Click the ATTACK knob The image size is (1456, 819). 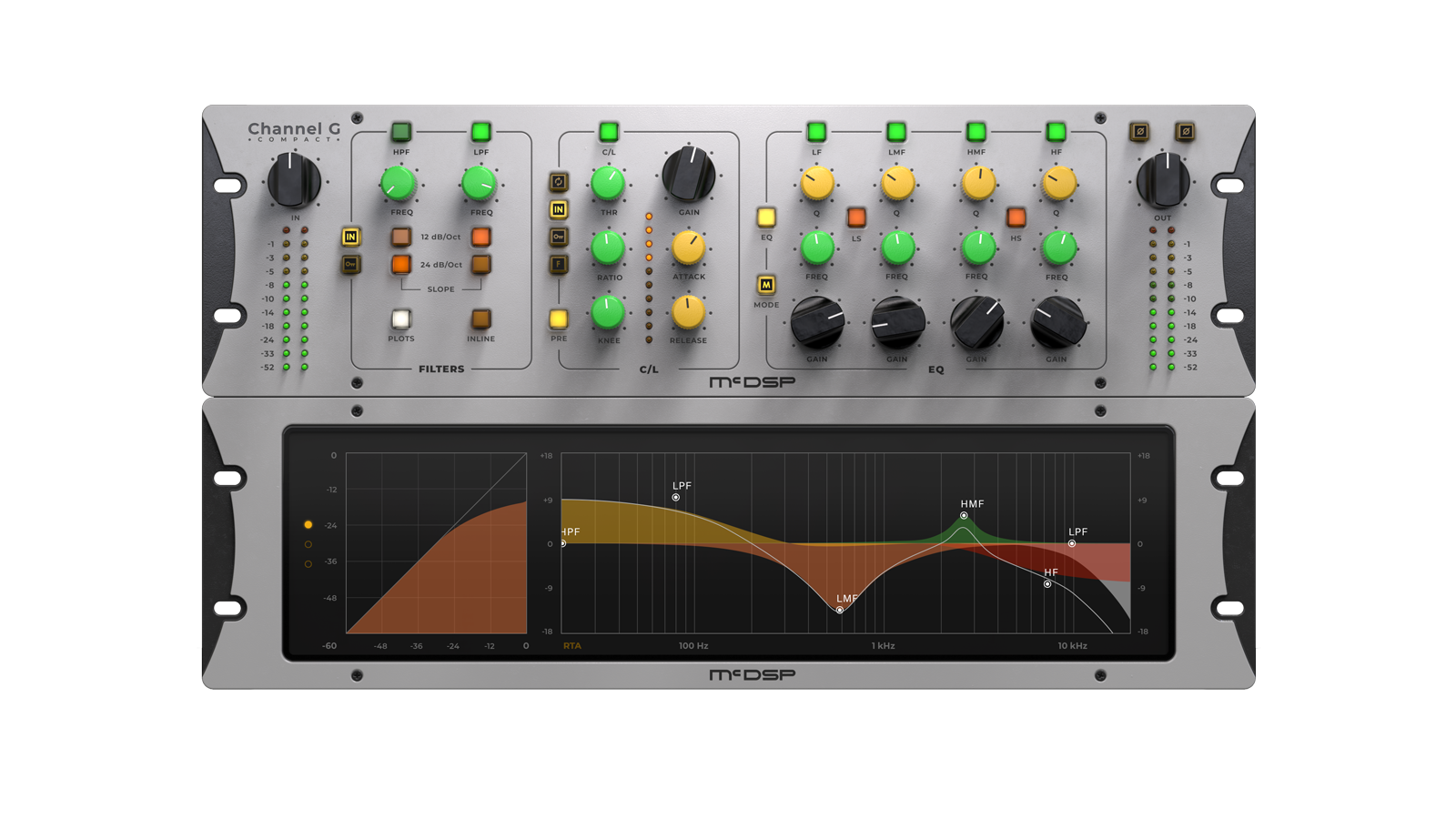click(689, 248)
